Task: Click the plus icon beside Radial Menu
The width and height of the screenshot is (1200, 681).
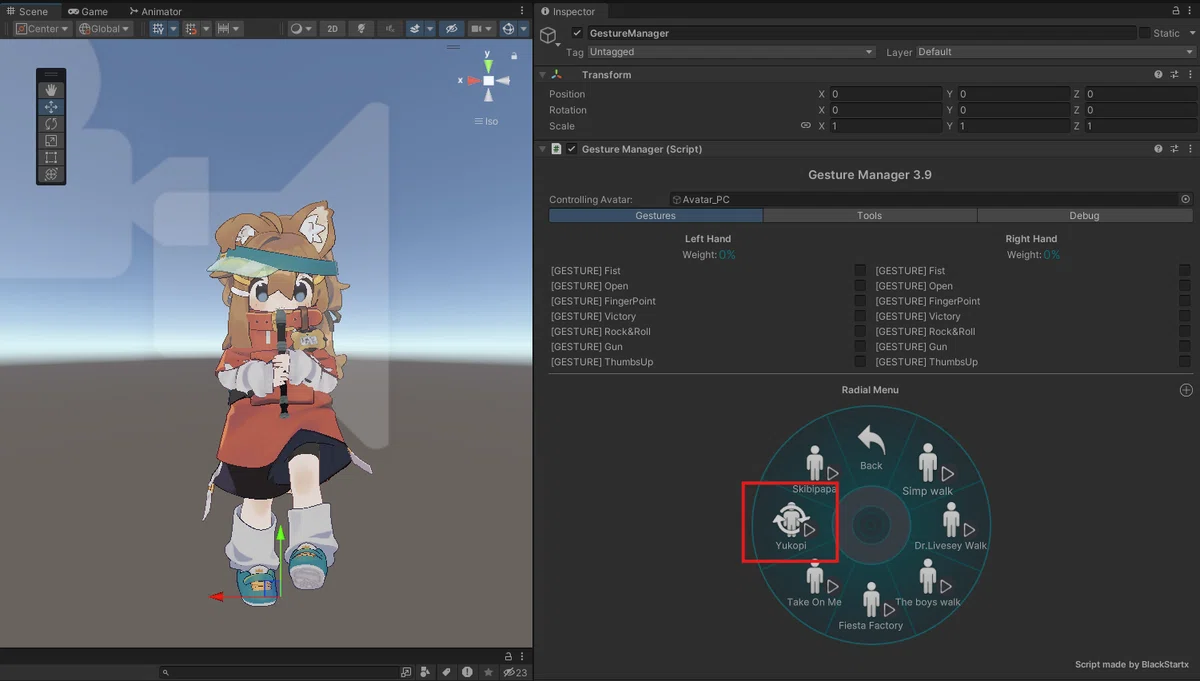Action: point(1186,390)
